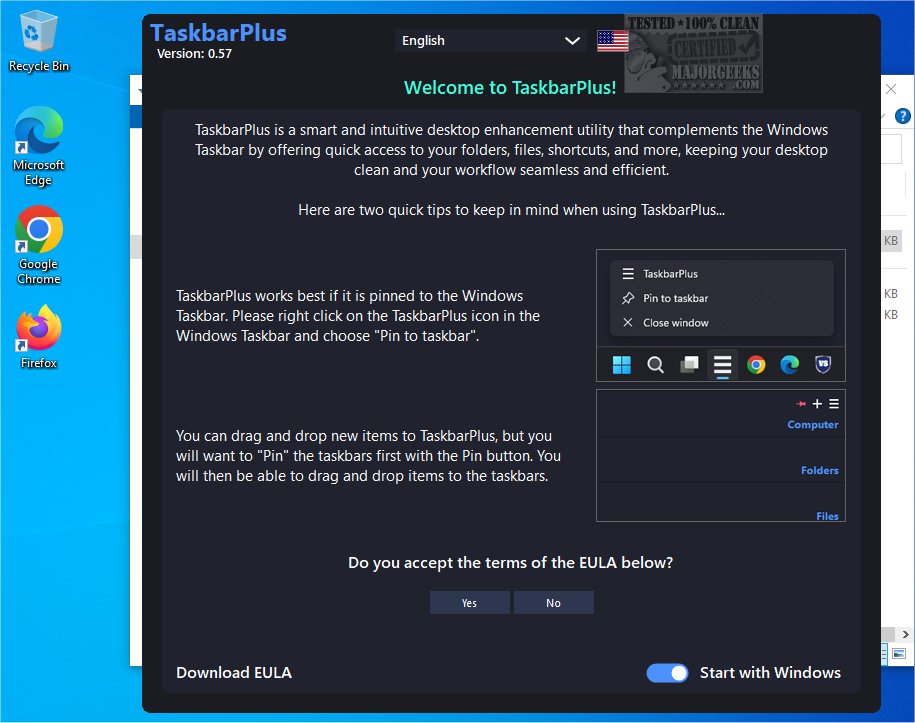Click the Search icon in the taskbar preview
The image size is (915, 723).
tap(655, 364)
